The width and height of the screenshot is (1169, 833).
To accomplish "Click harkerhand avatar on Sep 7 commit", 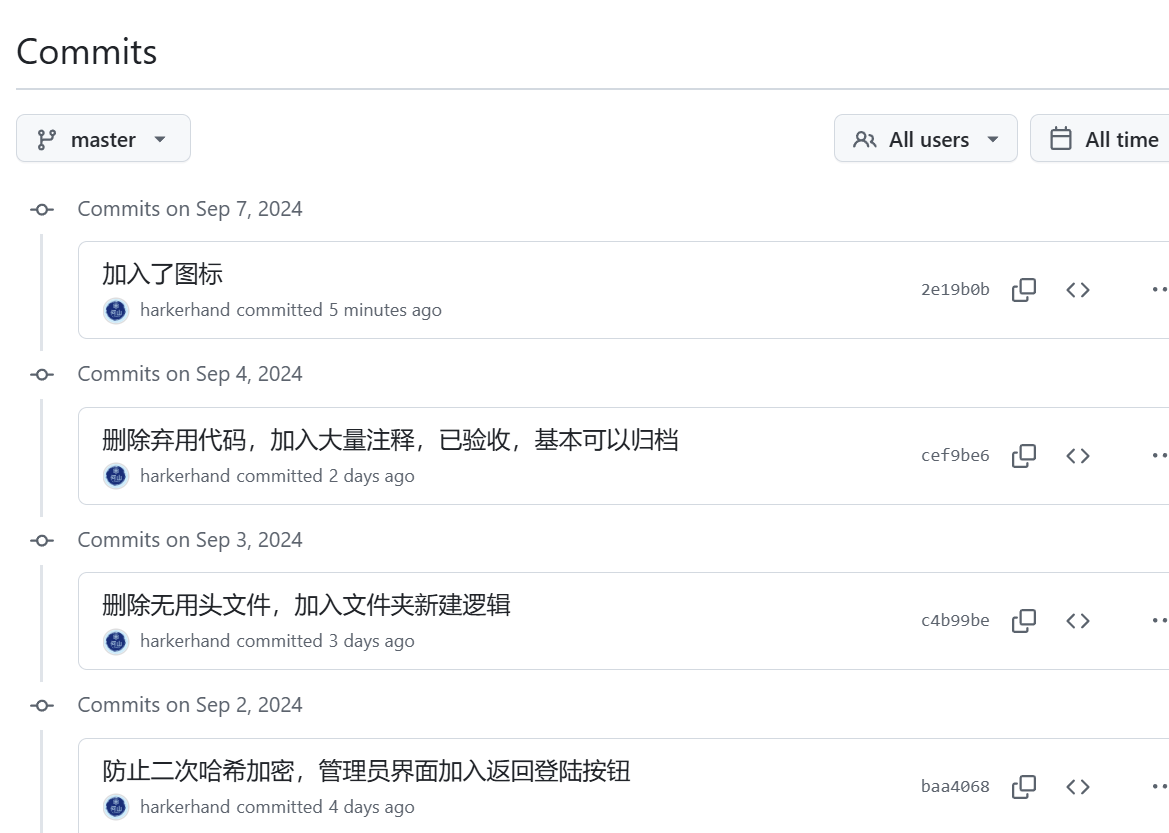I will 117,310.
